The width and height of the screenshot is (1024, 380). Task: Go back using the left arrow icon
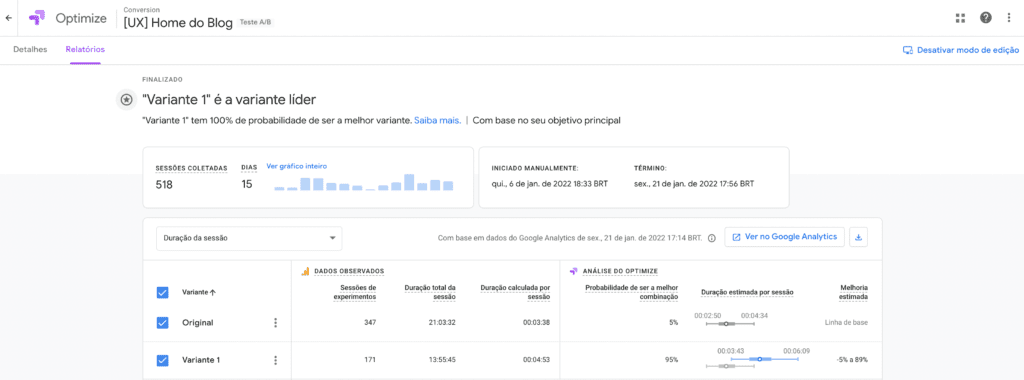[8, 18]
